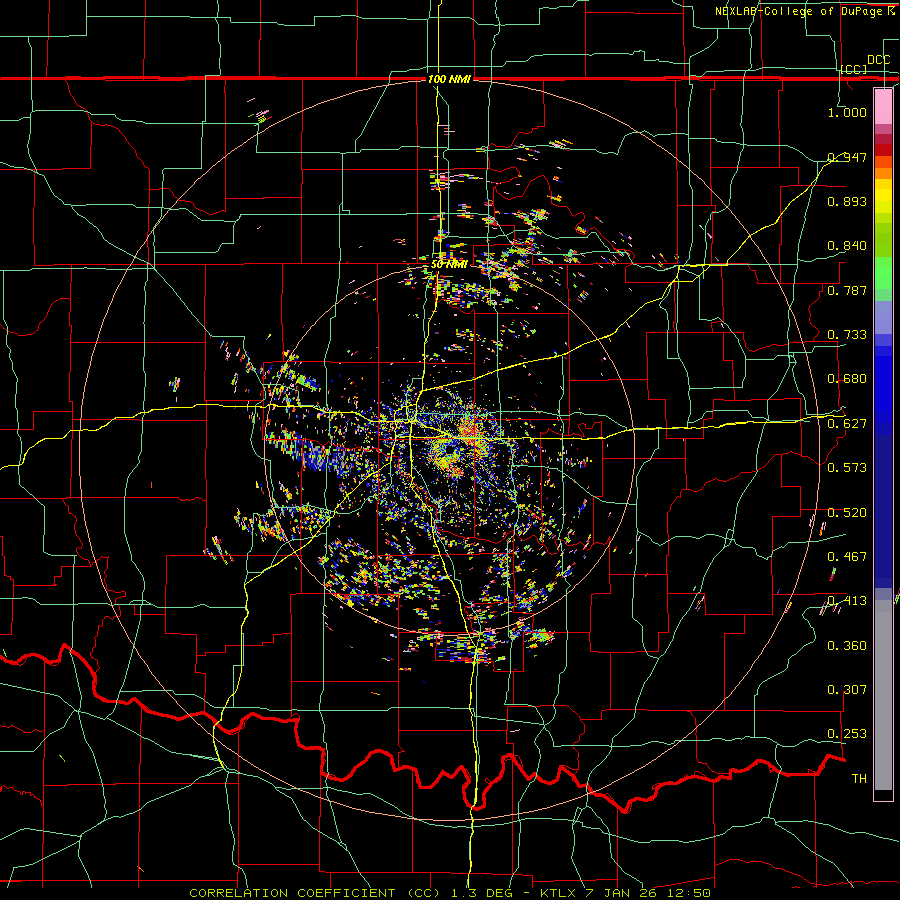This screenshot has width=900, height=900.
Task: Pick the red segment of color bar
Action: (x=883, y=150)
